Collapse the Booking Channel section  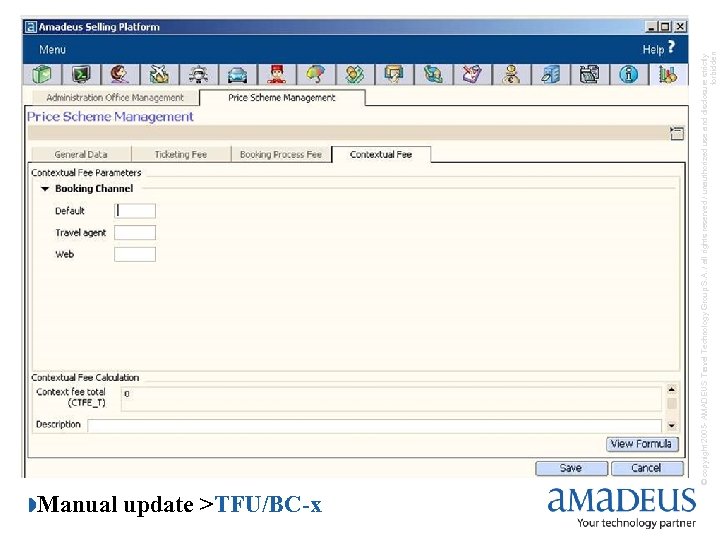click(x=45, y=189)
